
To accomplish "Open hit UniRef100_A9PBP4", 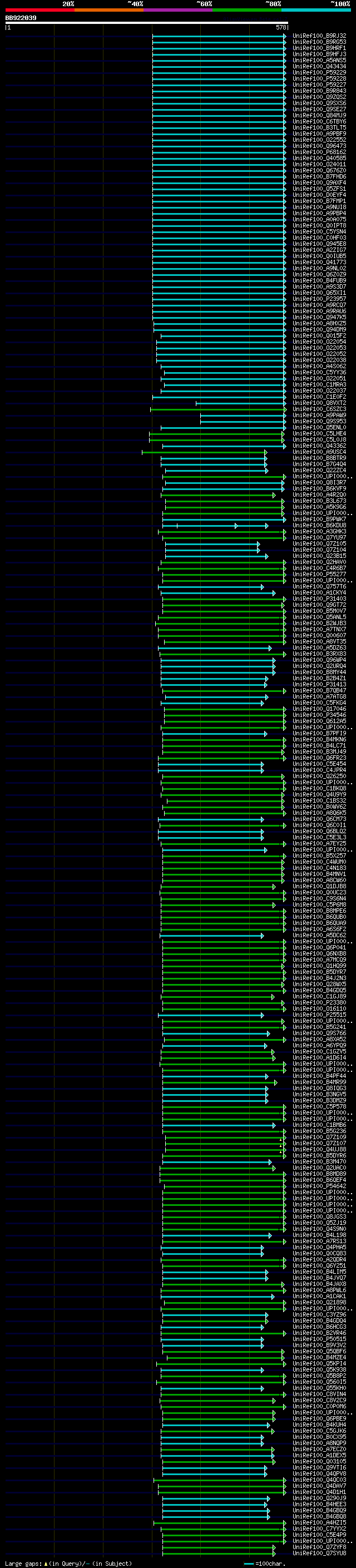I will click(319, 213).
